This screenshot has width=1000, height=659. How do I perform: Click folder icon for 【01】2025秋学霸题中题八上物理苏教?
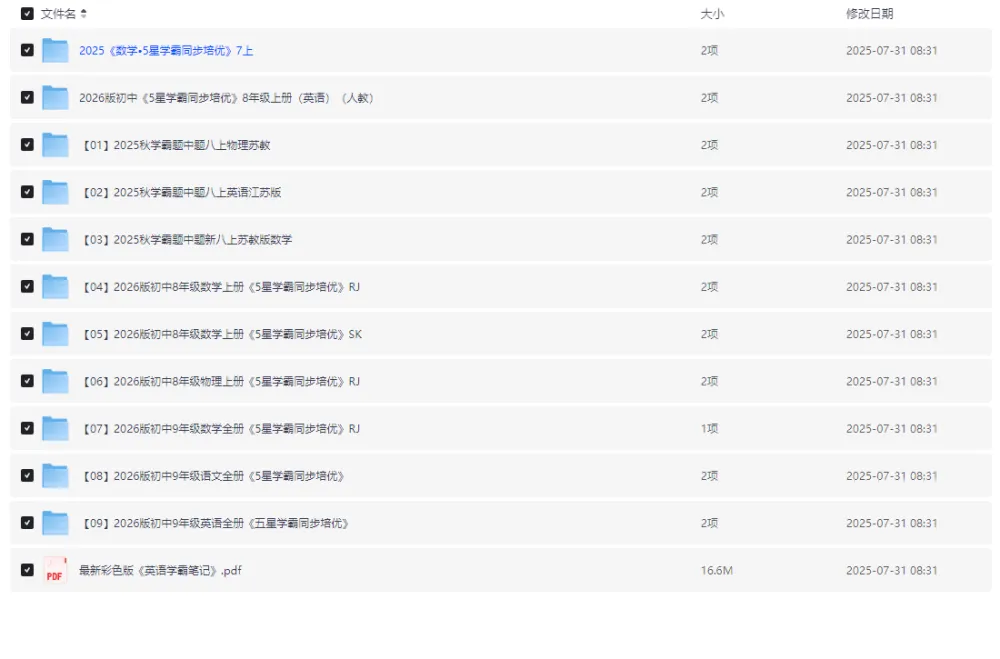(55, 145)
